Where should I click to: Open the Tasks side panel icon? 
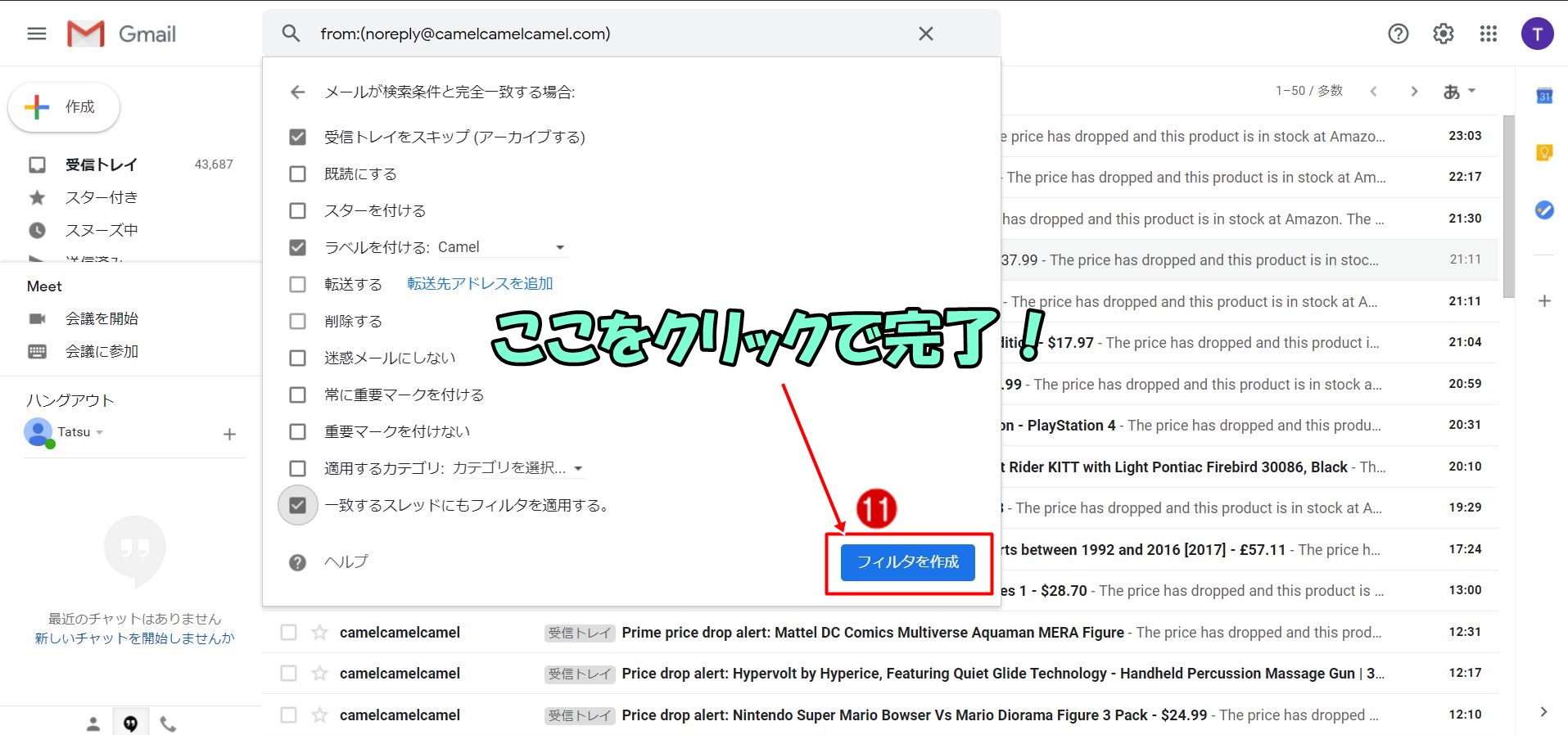pyautogui.click(x=1544, y=210)
